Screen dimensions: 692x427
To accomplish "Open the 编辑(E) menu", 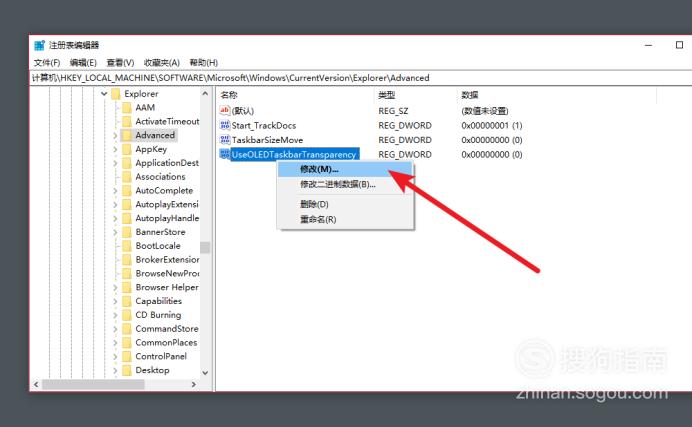I will pyautogui.click(x=83, y=63).
